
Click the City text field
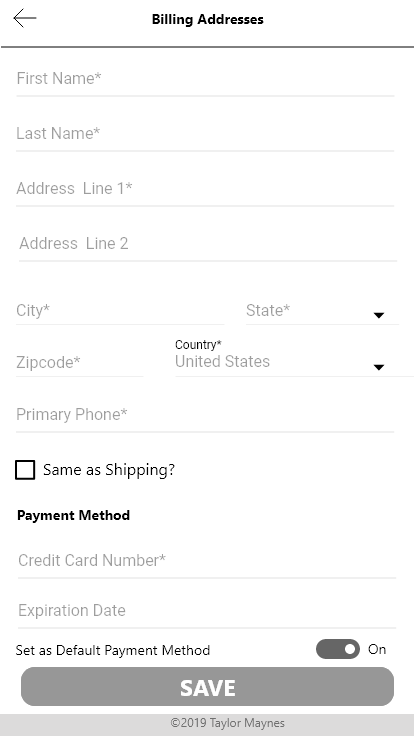(120, 310)
